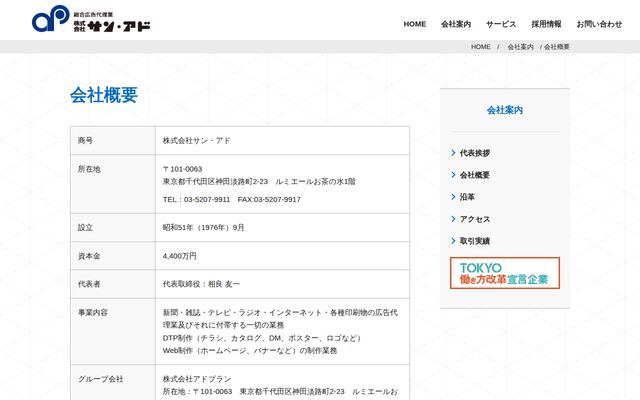Select the 所在地 table label
This screenshot has width=640, height=400.
click(89, 169)
